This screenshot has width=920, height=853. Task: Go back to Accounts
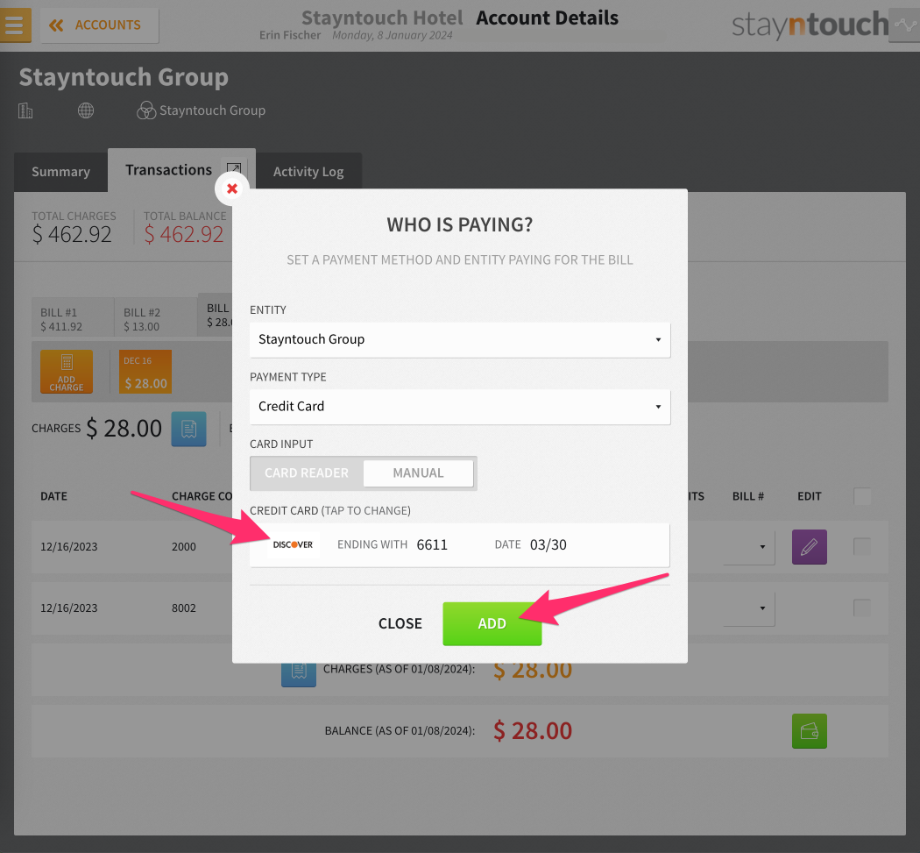tap(99, 25)
